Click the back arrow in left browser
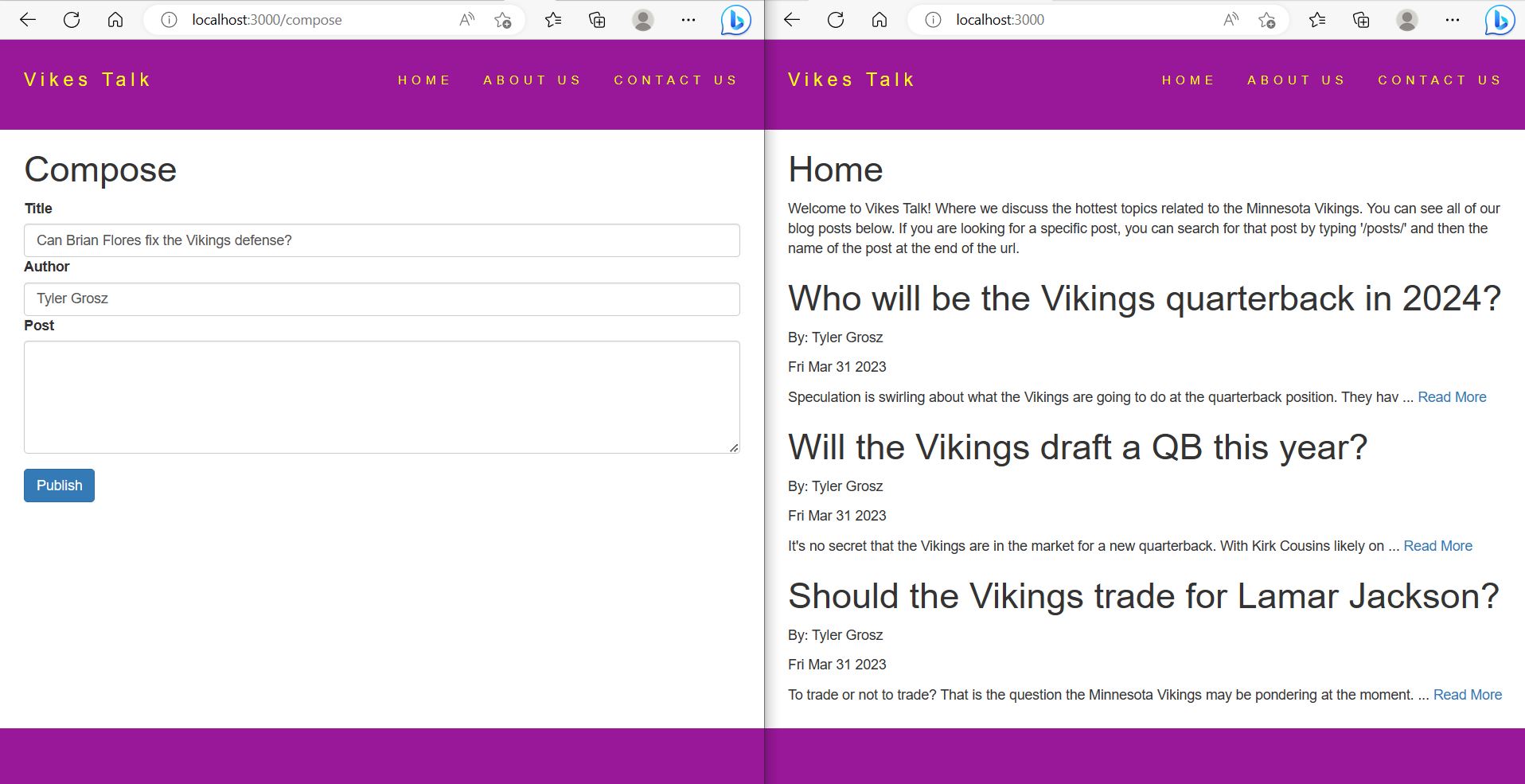Screen dimensions: 1525x784 tap(28, 20)
